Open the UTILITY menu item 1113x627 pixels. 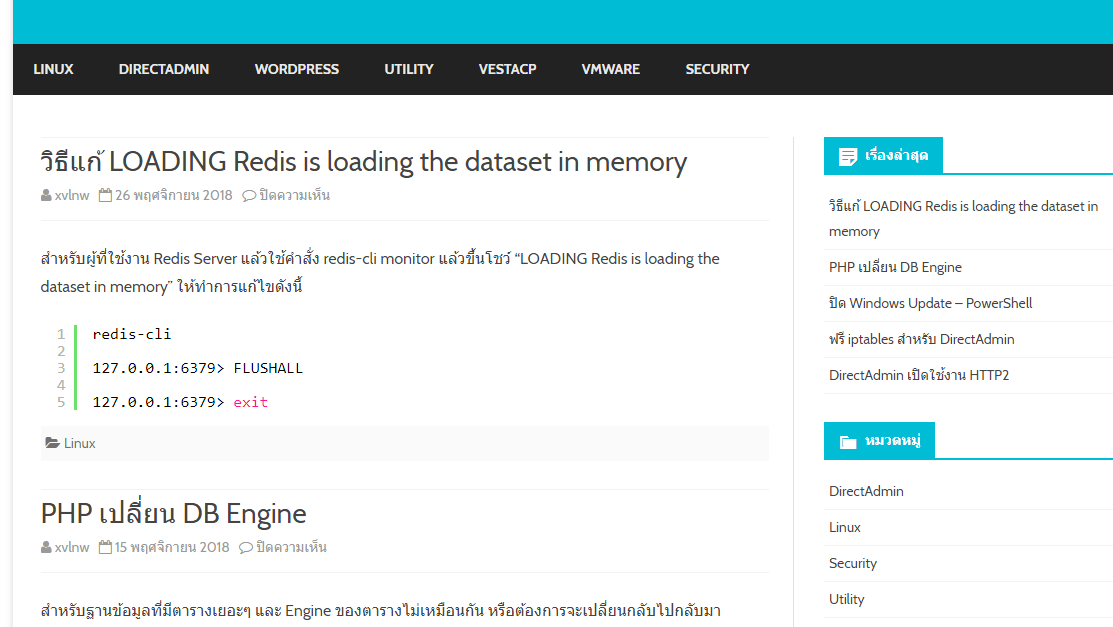pos(409,69)
